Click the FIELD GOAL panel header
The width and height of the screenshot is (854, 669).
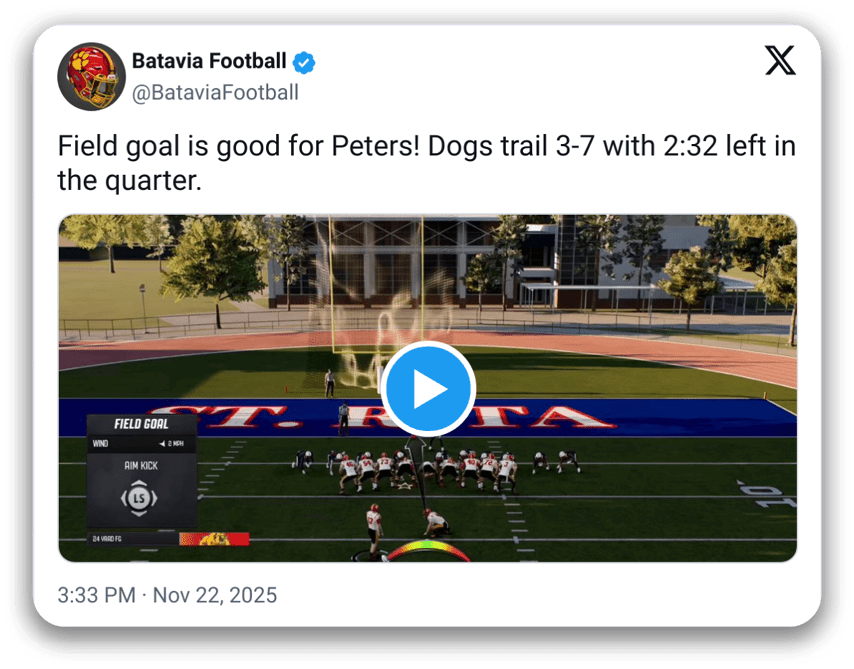tap(141, 424)
